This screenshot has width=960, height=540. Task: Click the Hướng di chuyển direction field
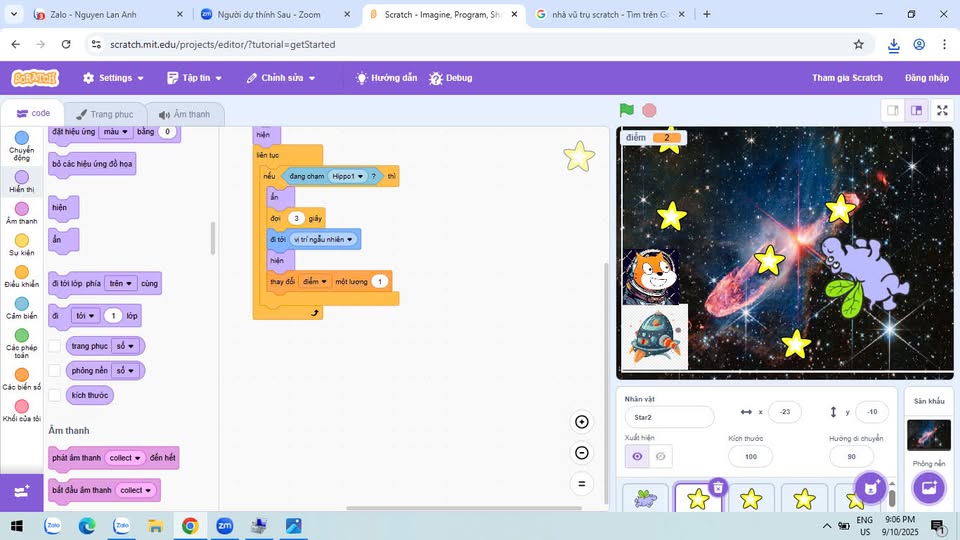(x=851, y=457)
